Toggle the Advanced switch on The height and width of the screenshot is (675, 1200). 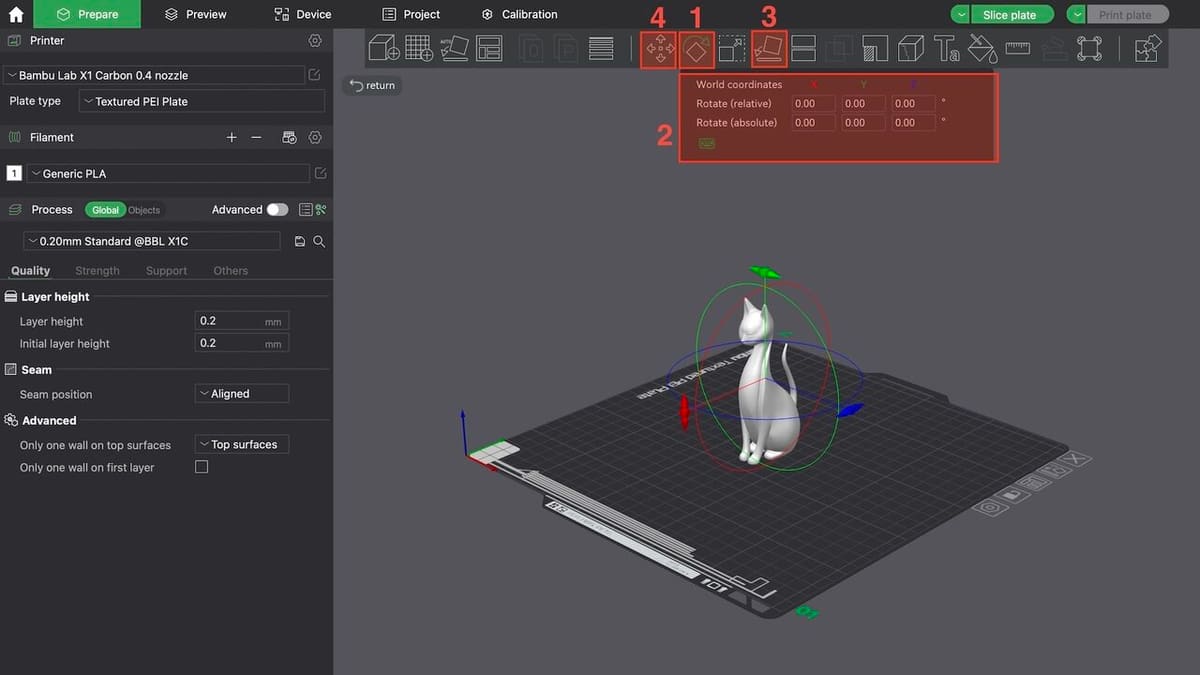[277, 210]
